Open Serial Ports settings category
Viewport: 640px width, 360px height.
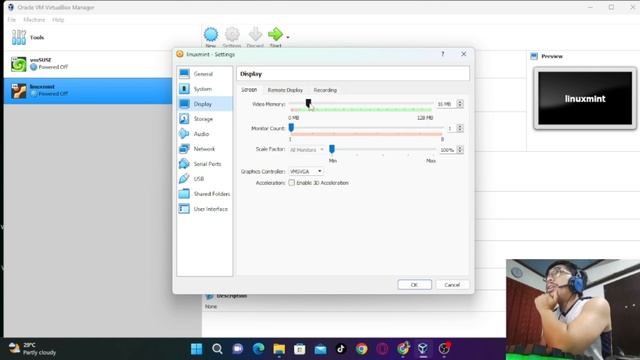click(204, 164)
